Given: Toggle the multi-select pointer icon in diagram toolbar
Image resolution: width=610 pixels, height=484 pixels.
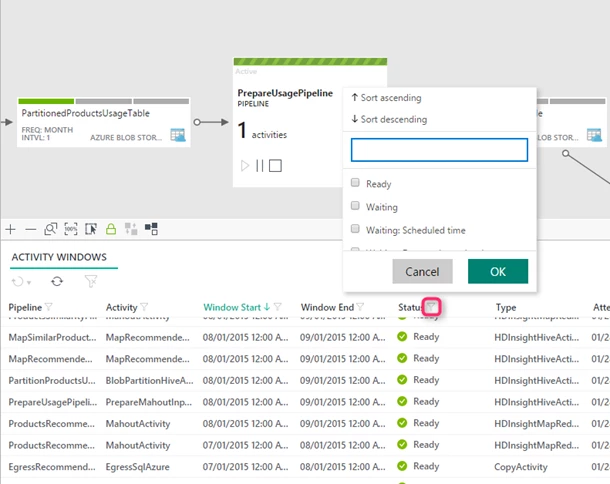Looking at the screenshot, I should click(91, 229).
